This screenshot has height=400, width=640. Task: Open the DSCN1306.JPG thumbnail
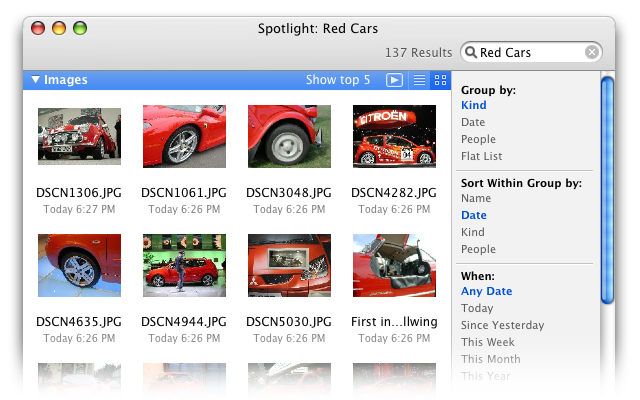(x=79, y=137)
